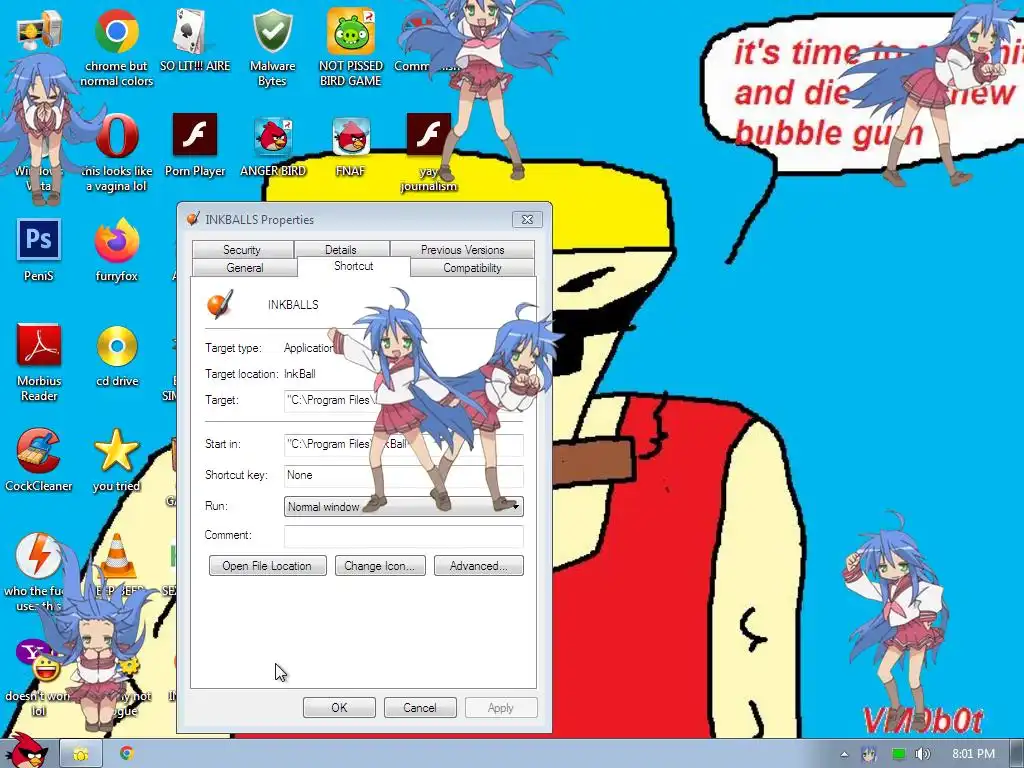Image resolution: width=1024 pixels, height=768 pixels.
Task: Open the Previous Versions tab
Action: point(462,249)
